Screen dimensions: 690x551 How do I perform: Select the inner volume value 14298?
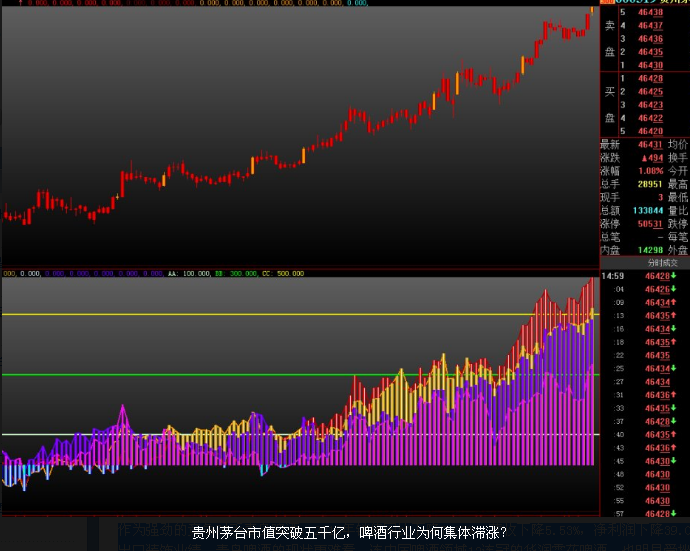click(x=650, y=250)
